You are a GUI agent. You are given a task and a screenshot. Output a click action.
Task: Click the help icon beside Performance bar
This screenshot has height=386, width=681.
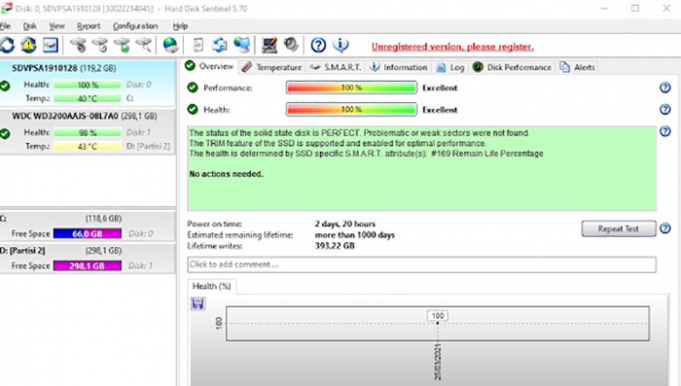(x=665, y=88)
